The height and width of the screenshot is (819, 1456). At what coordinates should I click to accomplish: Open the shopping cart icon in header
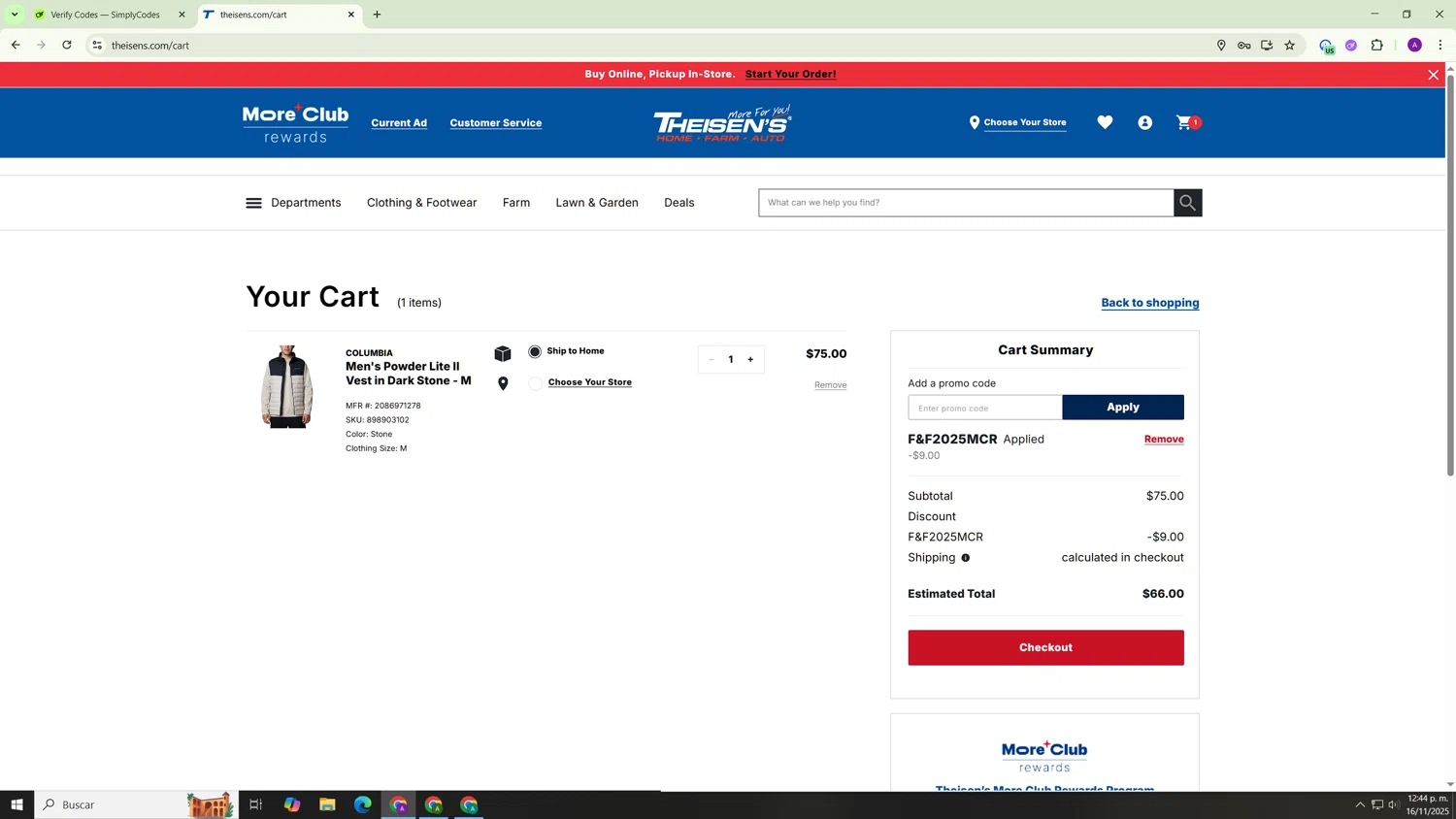1188,122
